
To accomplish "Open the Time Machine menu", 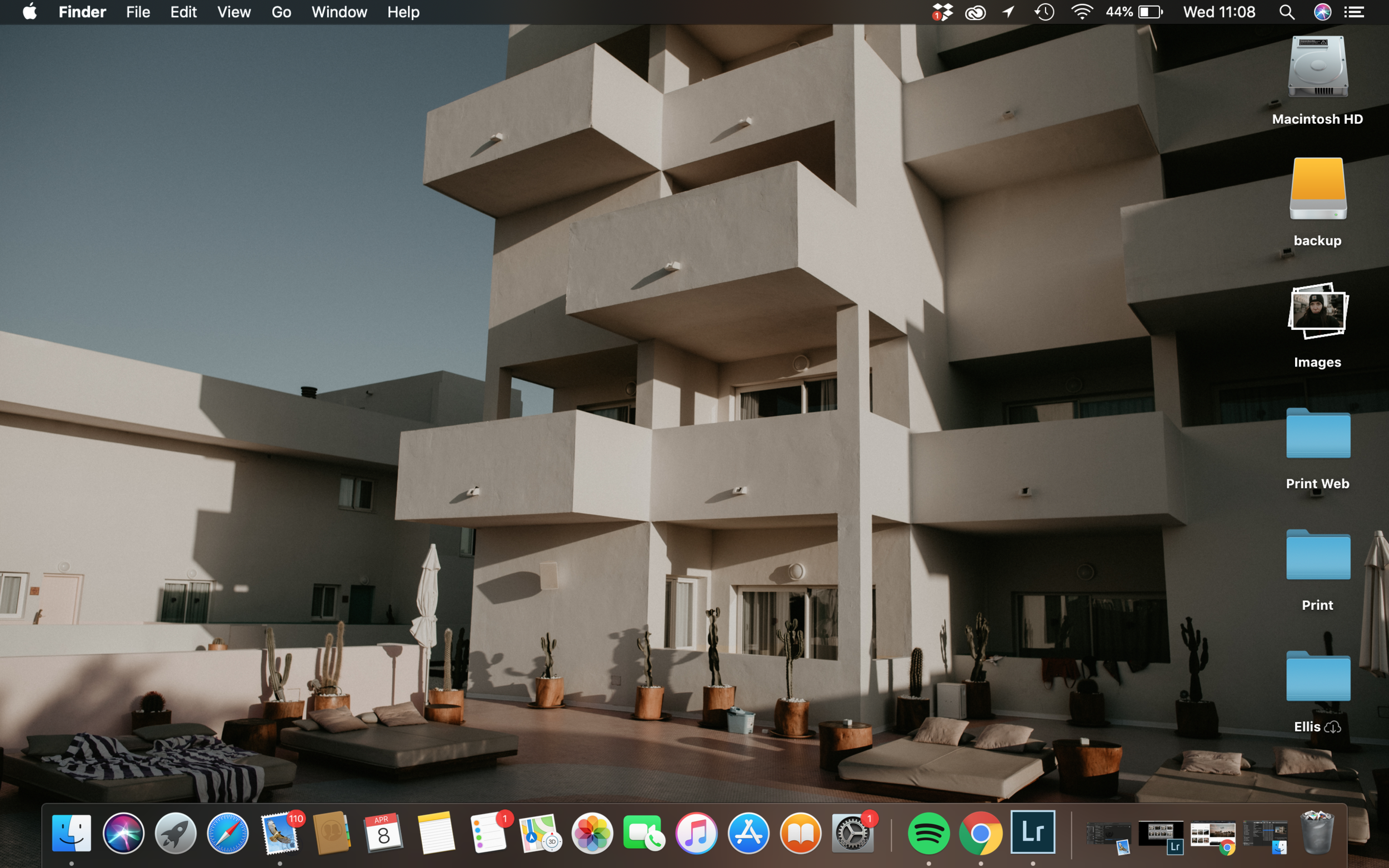I will (1045, 12).
